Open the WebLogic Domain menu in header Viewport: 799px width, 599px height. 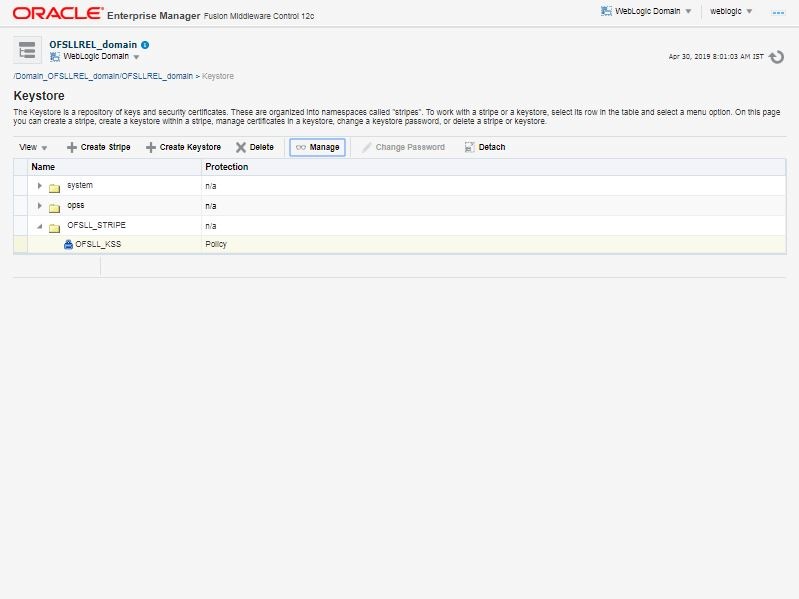(646, 11)
